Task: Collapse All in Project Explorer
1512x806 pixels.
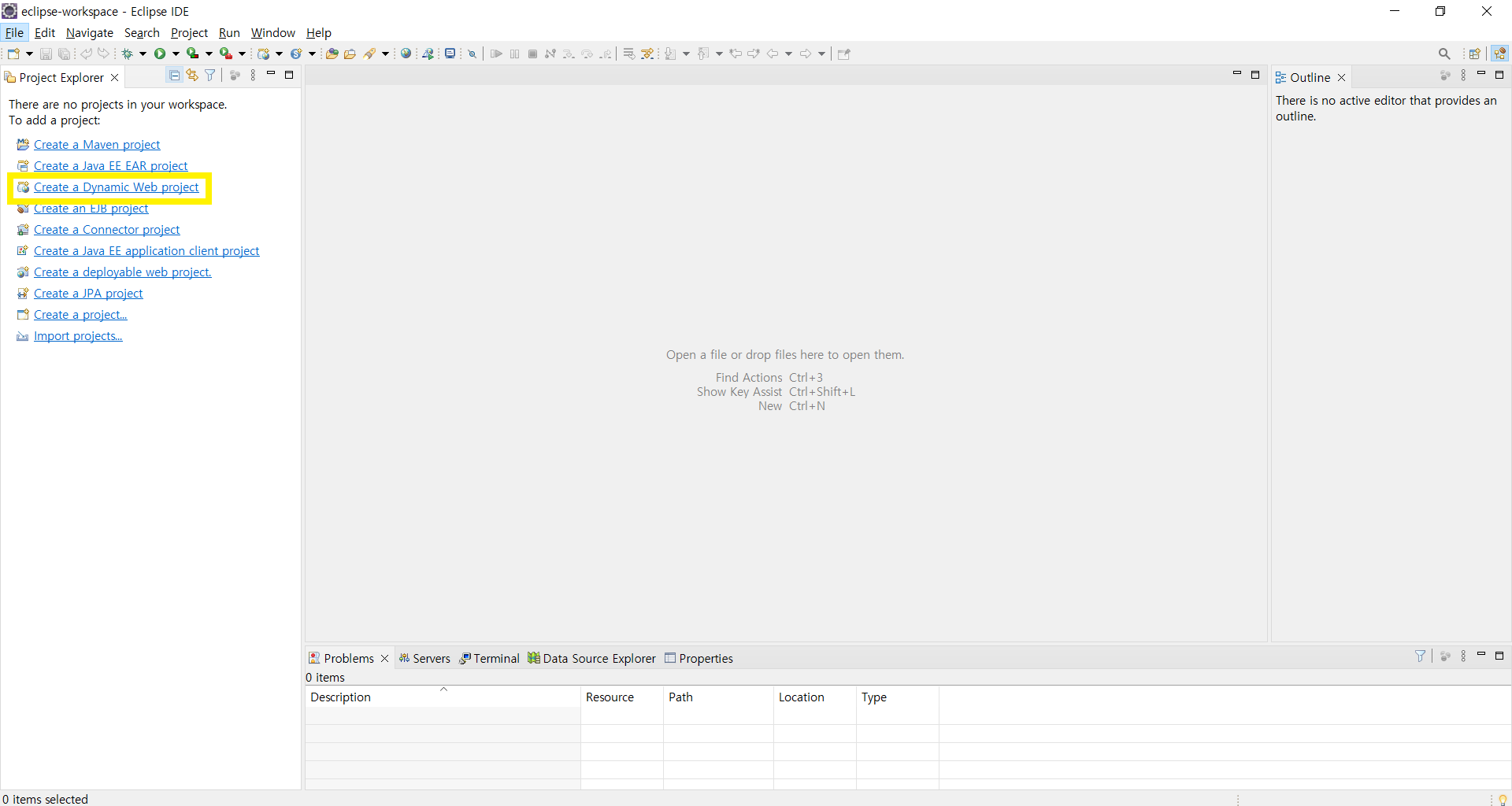Action: [174, 76]
